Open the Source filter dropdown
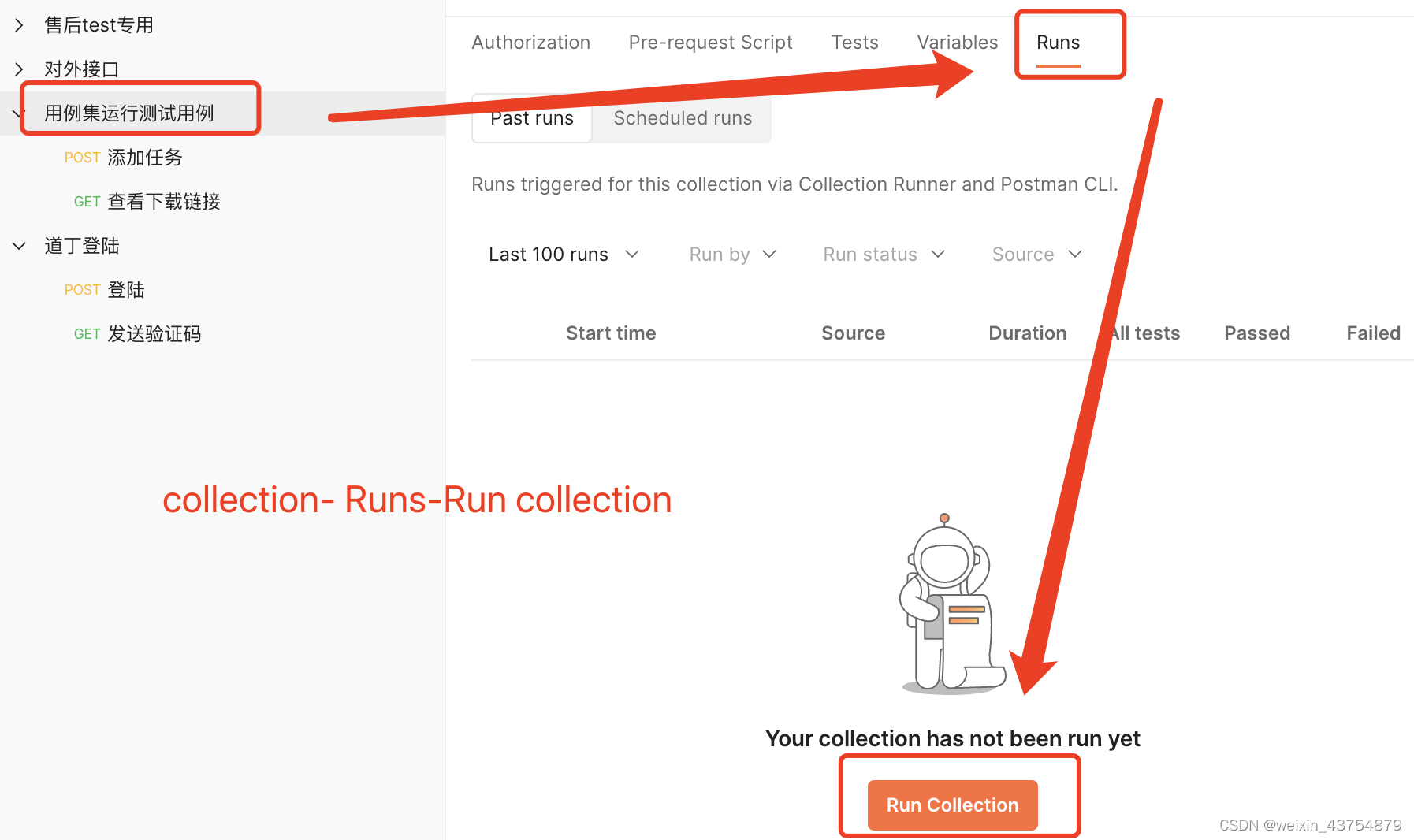 click(1036, 255)
